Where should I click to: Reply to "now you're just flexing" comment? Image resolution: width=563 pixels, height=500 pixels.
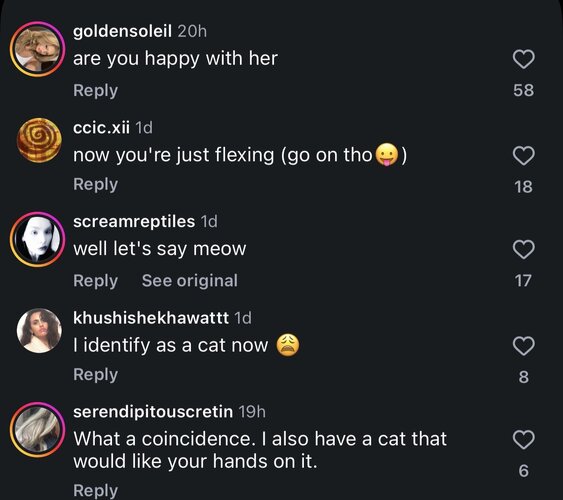[96, 184]
